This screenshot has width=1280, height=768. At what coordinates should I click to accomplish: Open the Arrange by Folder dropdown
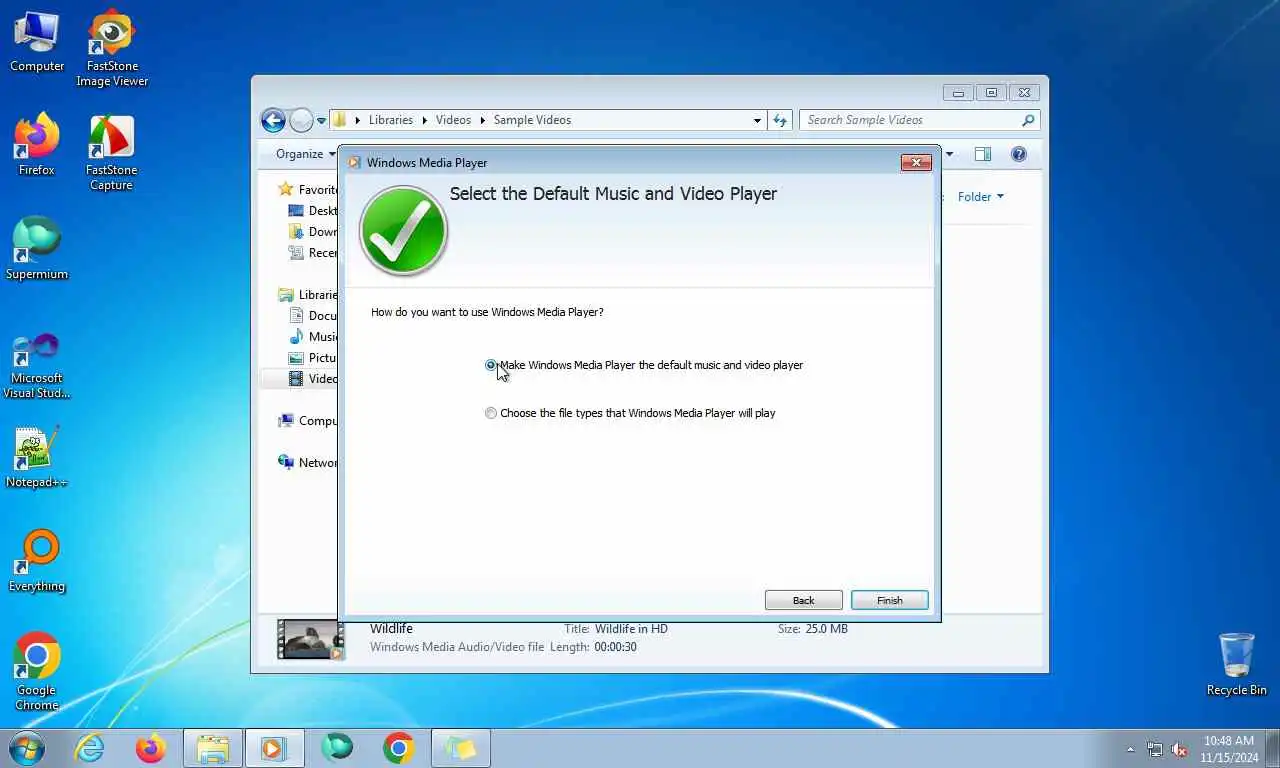980,197
